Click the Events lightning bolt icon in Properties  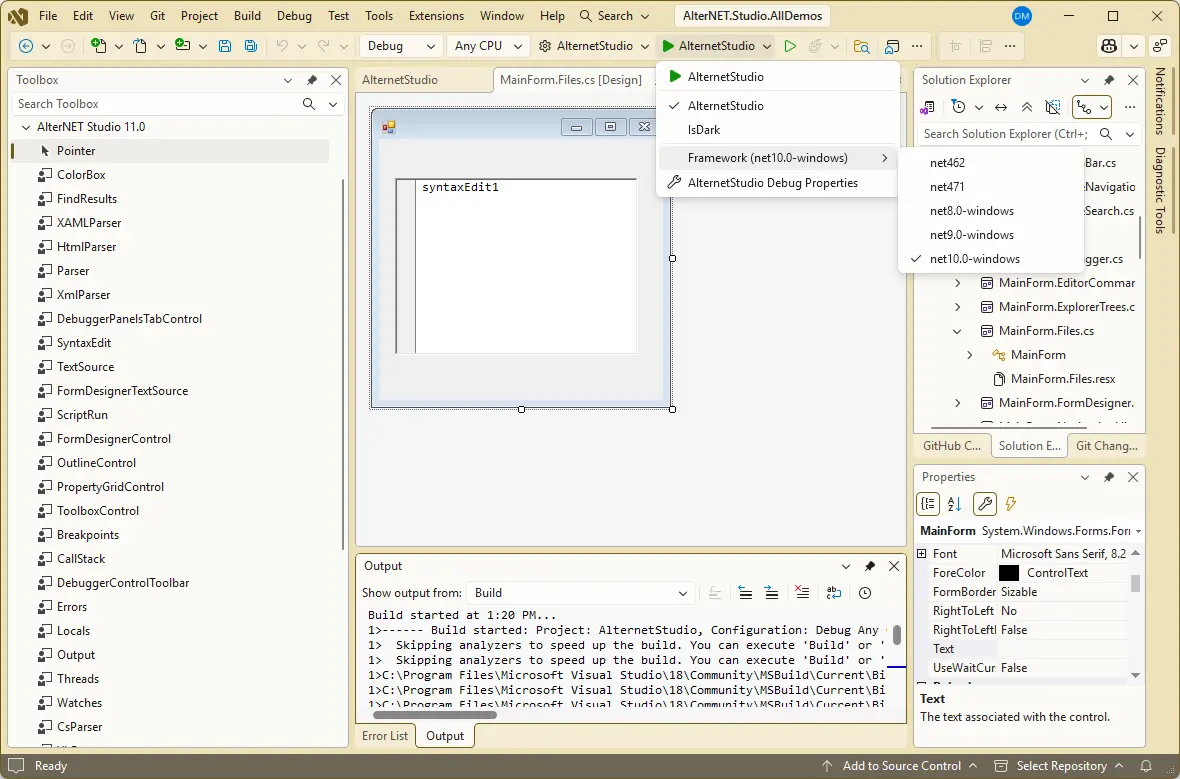point(1011,504)
